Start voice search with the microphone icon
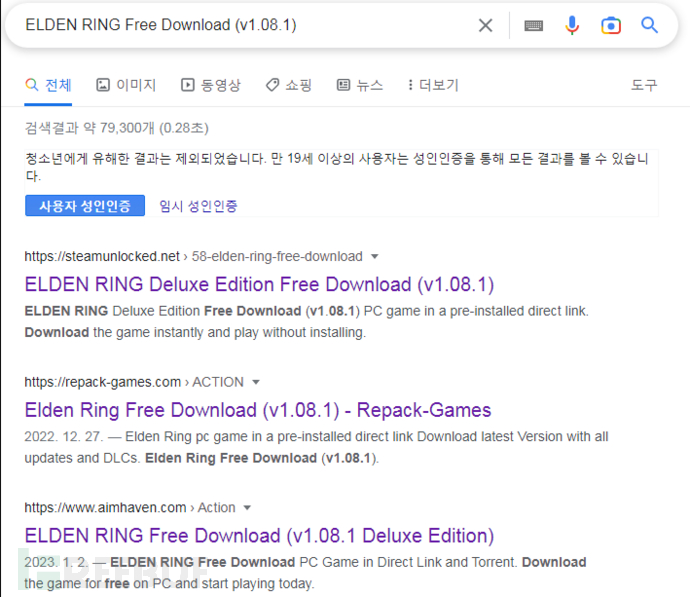The image size is (690, 597). click(572, 25)
